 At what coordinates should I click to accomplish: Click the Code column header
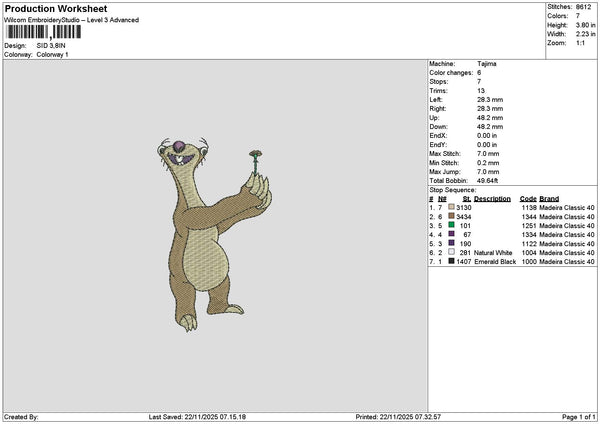[528, 198]
